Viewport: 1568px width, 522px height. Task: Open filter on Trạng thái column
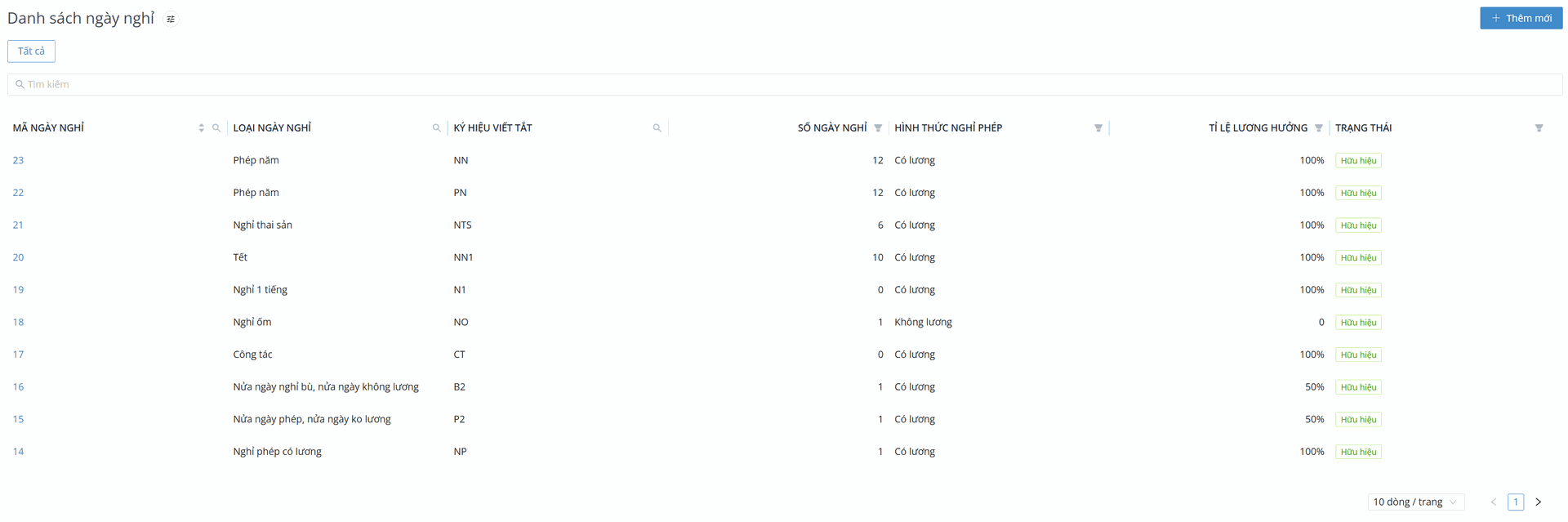pos(1539,128)
